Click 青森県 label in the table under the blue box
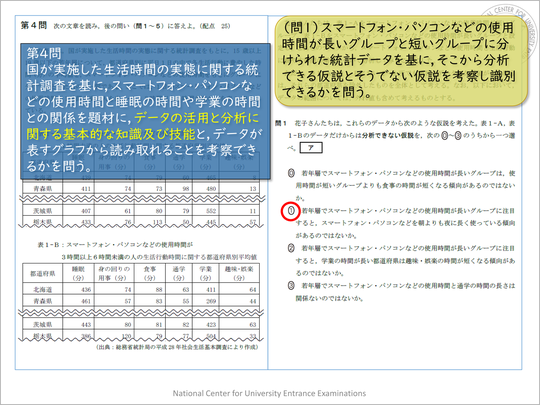 tap(42, 188)
